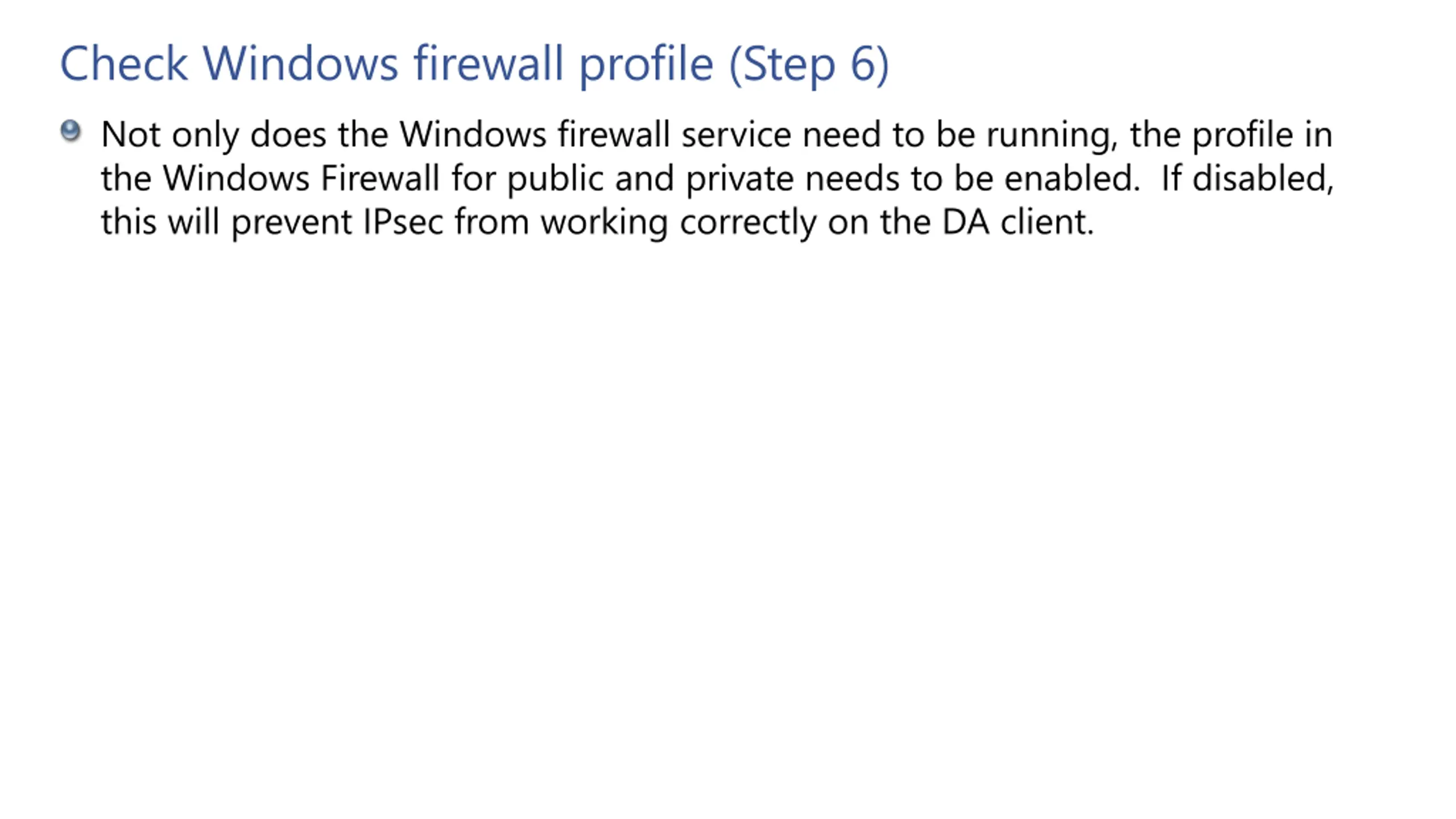Click the word 'correctly' in the last line
1456x819 pixels.
[748, 223]
